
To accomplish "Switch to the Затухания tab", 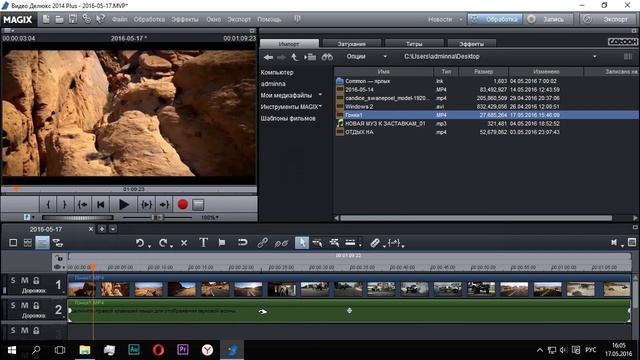I will pos(351,44).
